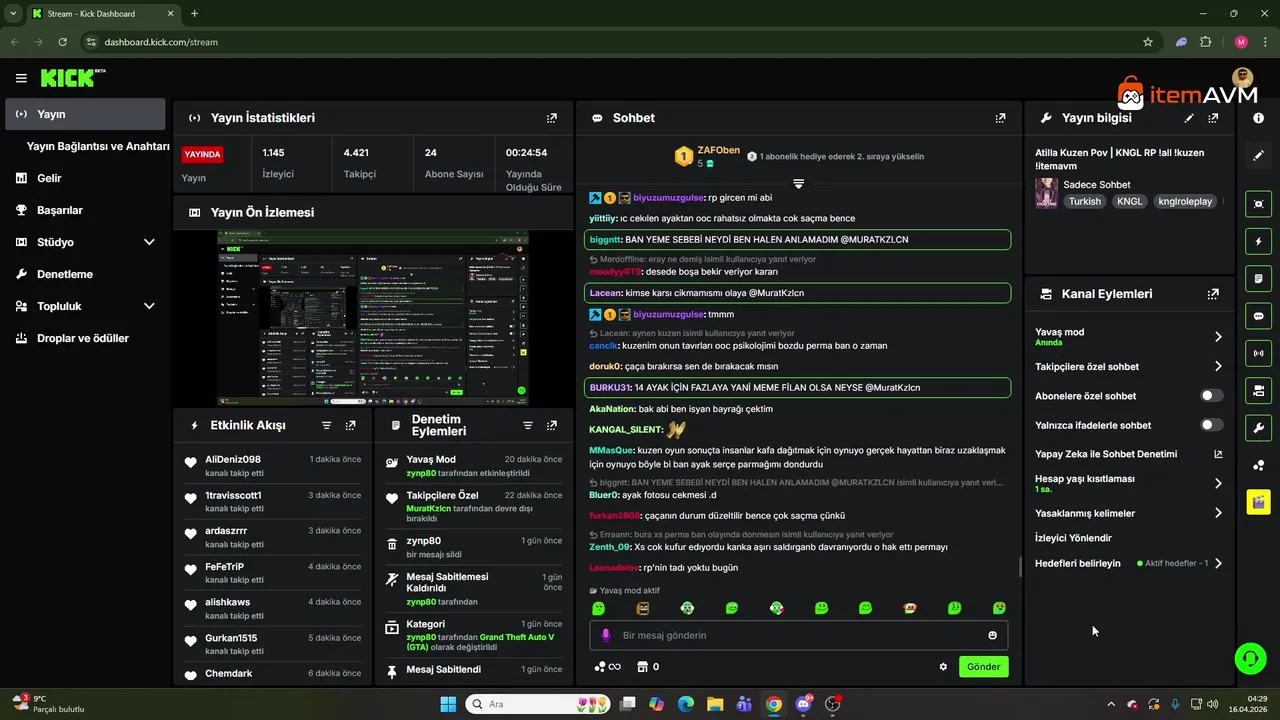1280x720 pixels.
Task: Toggle the moderation notes widget icon in sidebar
Action: pos(1258,278)
